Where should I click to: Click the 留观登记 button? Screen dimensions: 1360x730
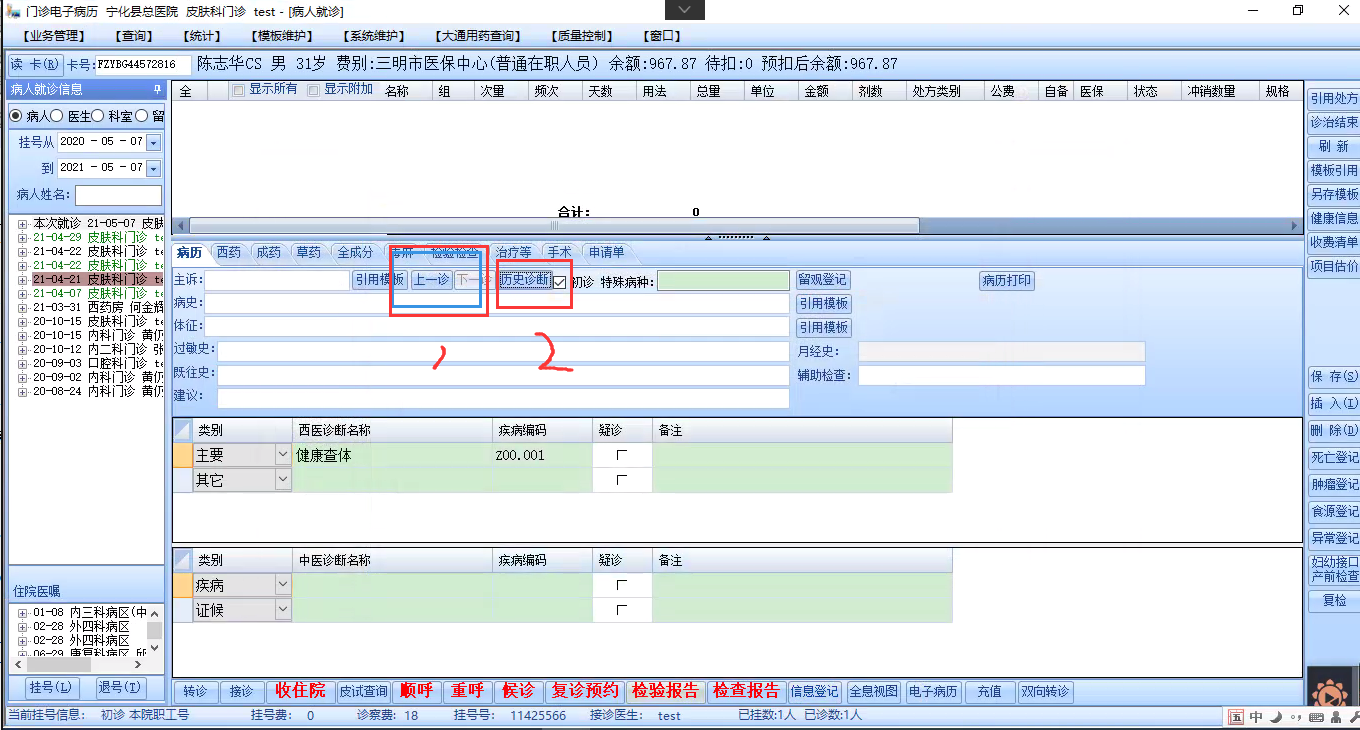(823, 280)
